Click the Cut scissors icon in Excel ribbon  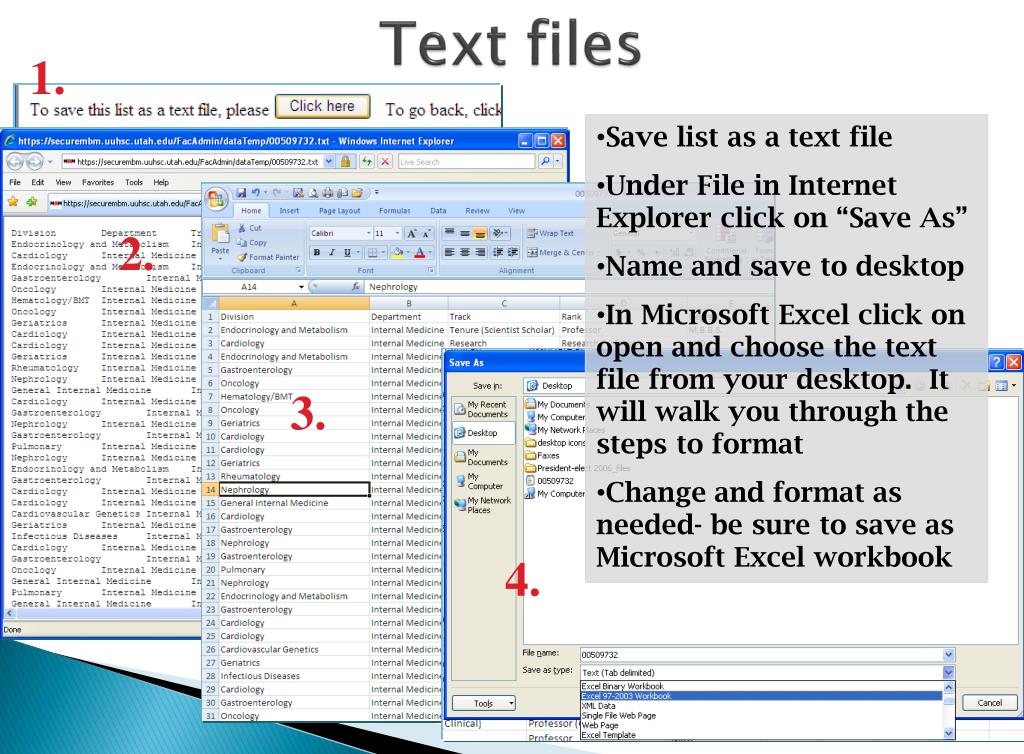coord(242,228)
